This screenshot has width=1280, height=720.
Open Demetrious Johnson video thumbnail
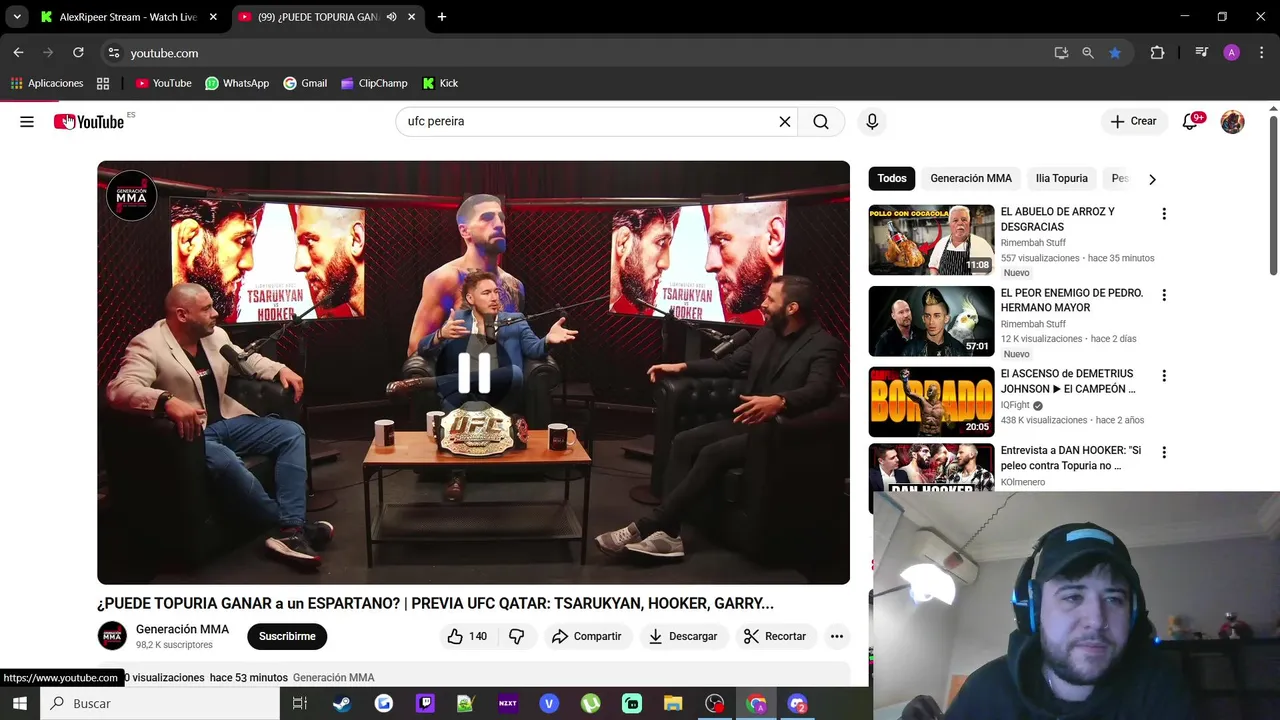931,402
